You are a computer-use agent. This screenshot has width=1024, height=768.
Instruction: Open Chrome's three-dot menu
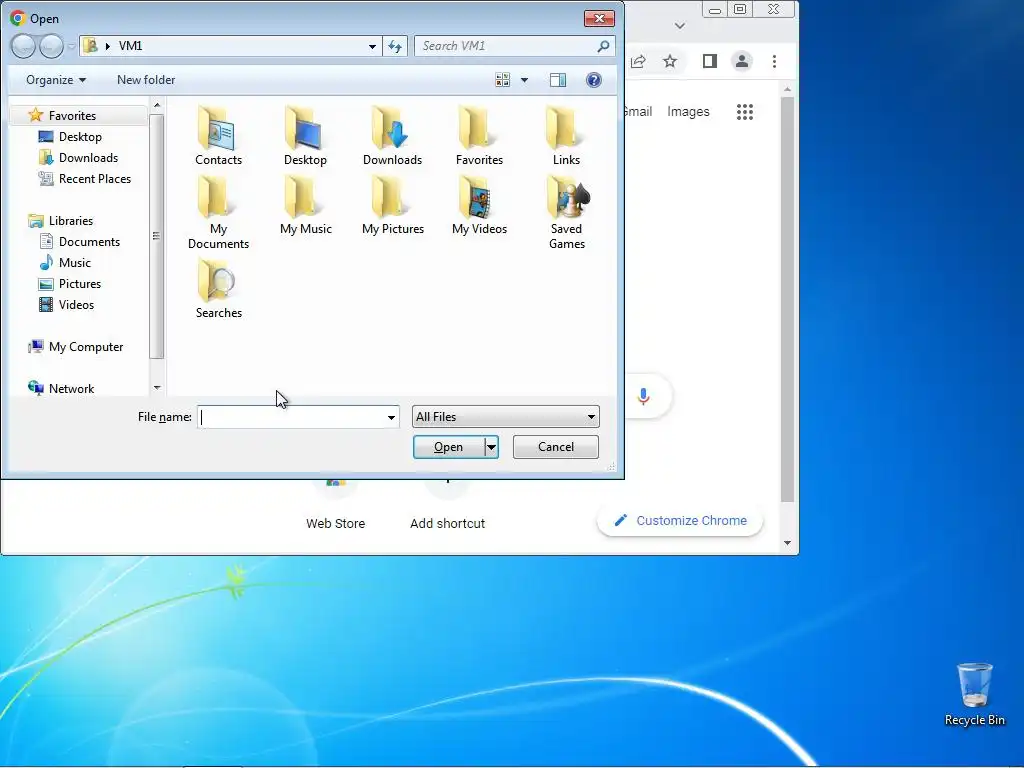(x=775, y=61)
